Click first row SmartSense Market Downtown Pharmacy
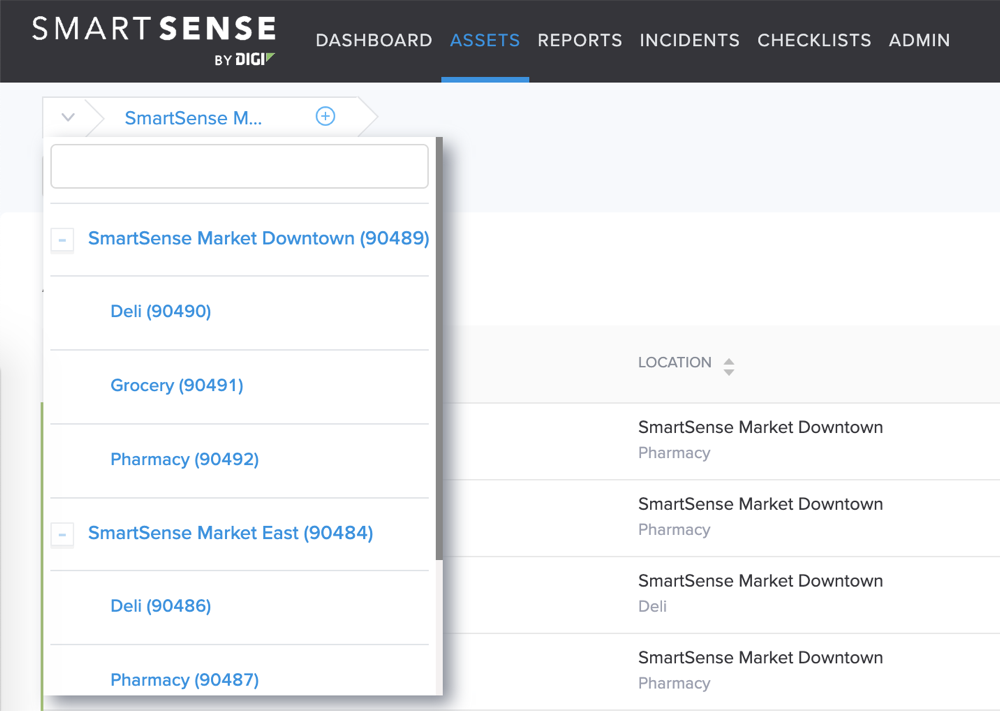 click(760, 440)
